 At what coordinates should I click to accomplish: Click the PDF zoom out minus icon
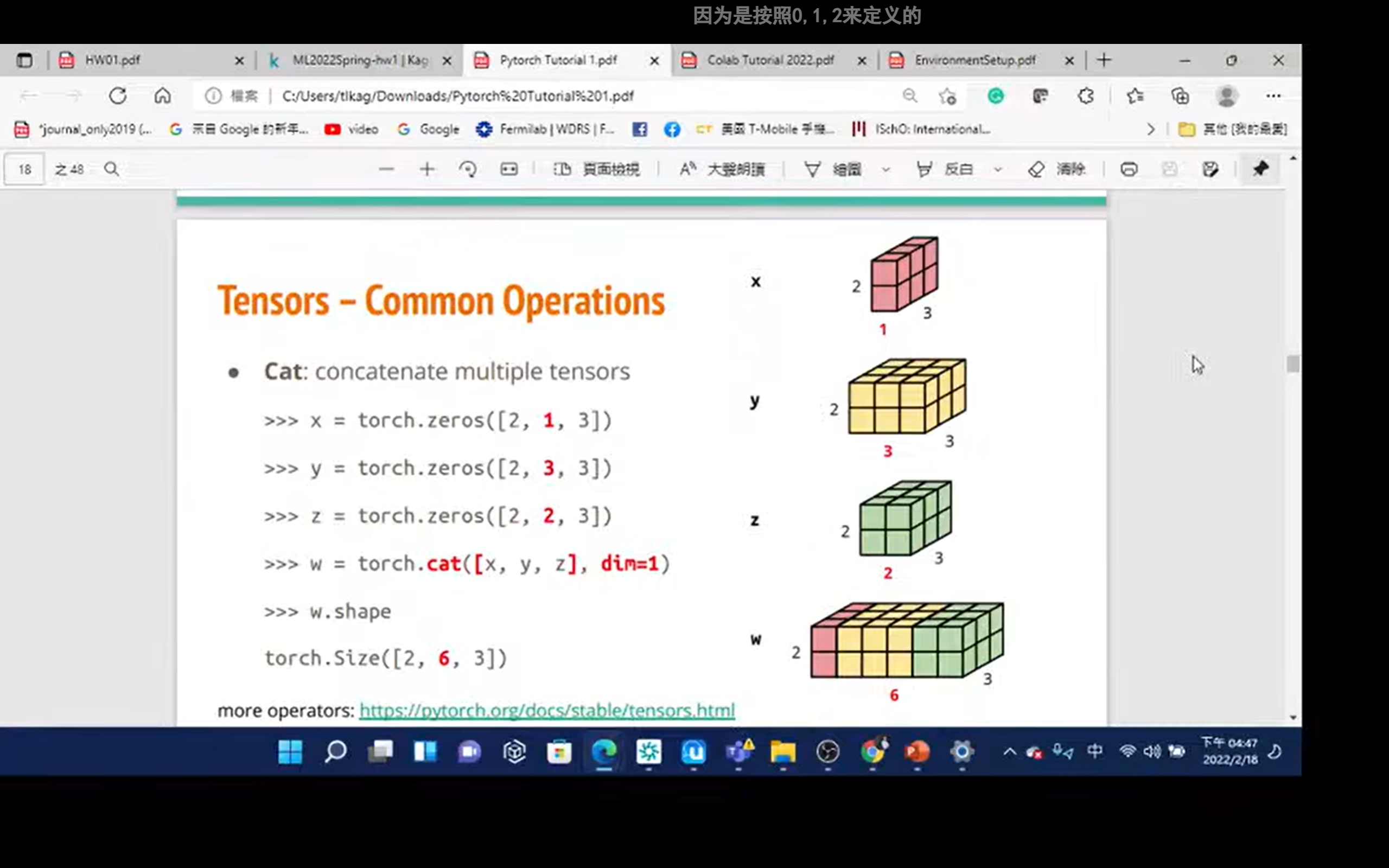coord(386,169)
